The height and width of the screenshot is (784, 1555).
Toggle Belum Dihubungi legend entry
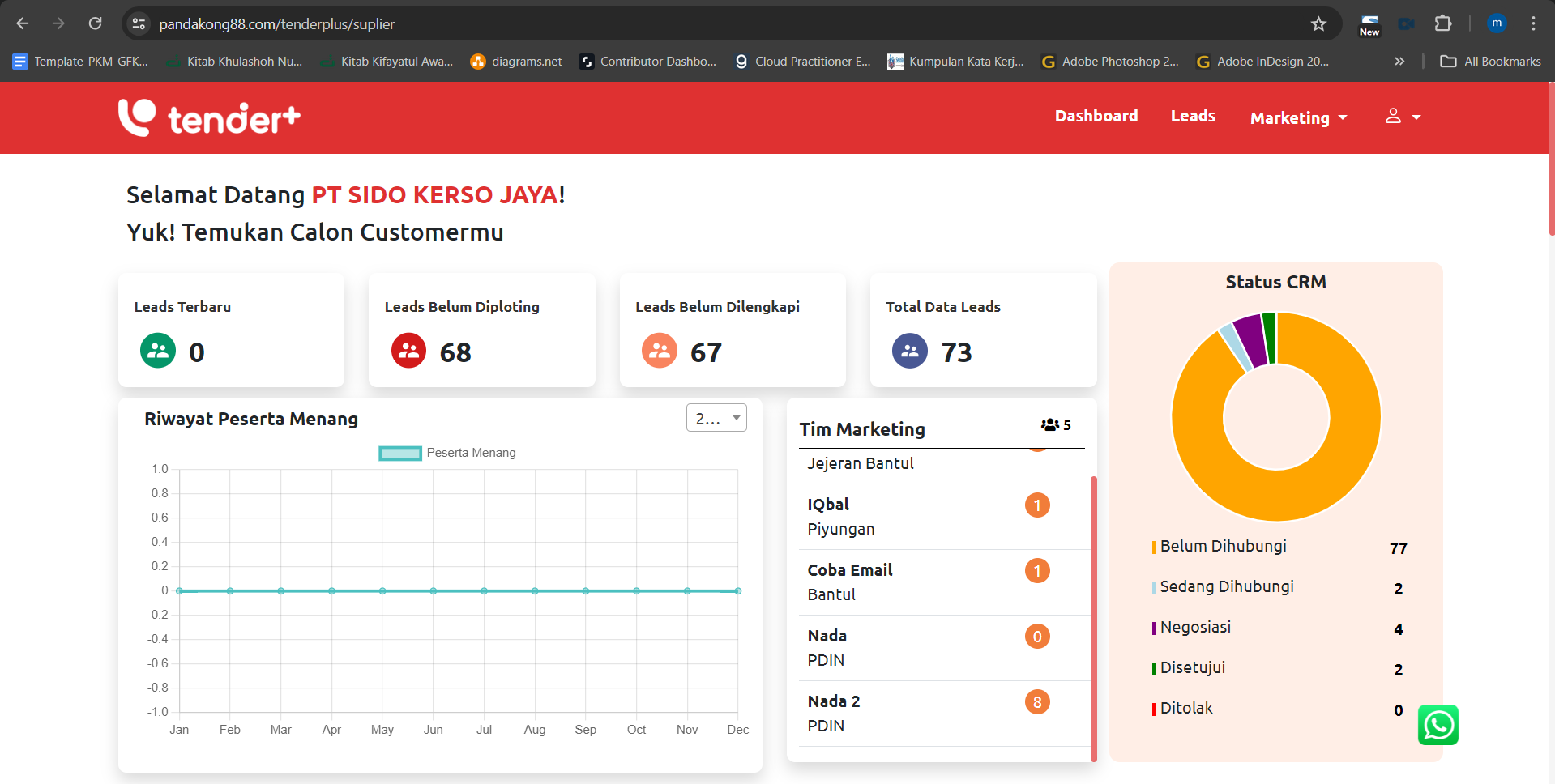[x=1223, y=547]
